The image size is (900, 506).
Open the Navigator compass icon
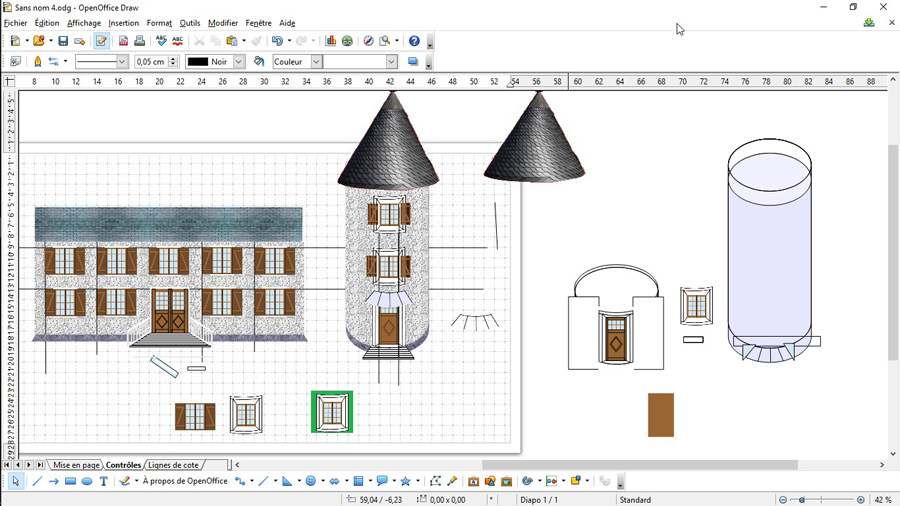coord(368,41)
